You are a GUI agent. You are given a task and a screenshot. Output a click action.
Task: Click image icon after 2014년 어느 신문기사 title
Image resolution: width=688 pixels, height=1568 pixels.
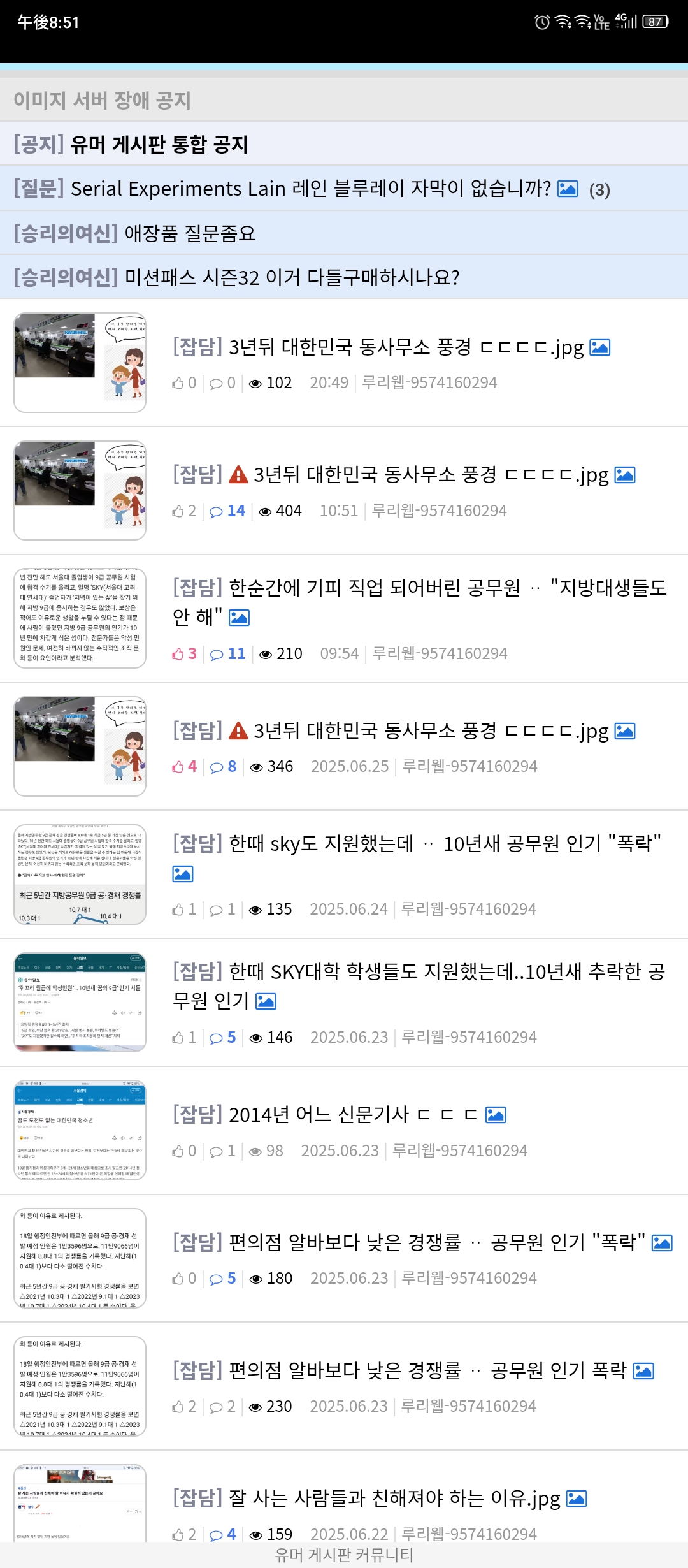(496, 1115)
